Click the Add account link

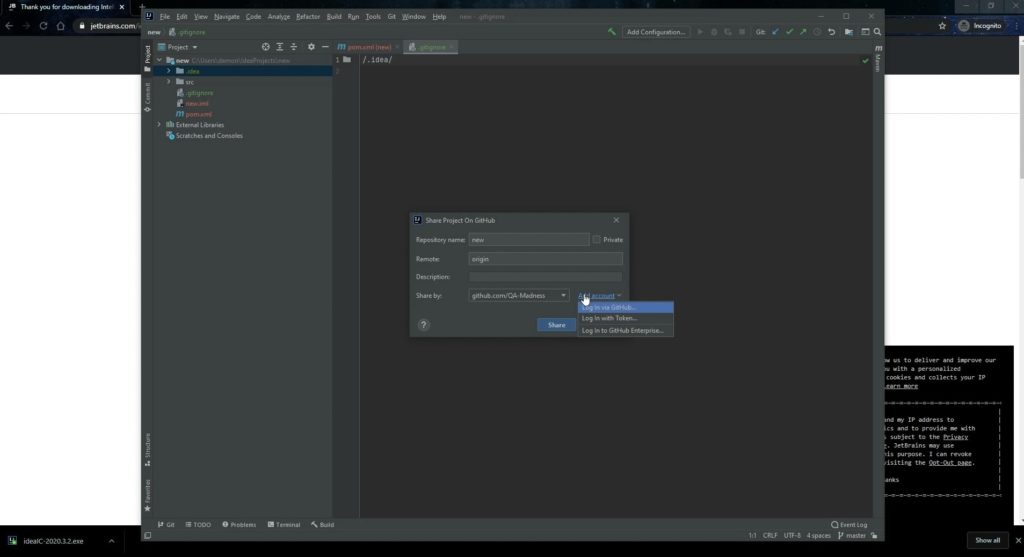pyautogui.click(x=597, y=296)
